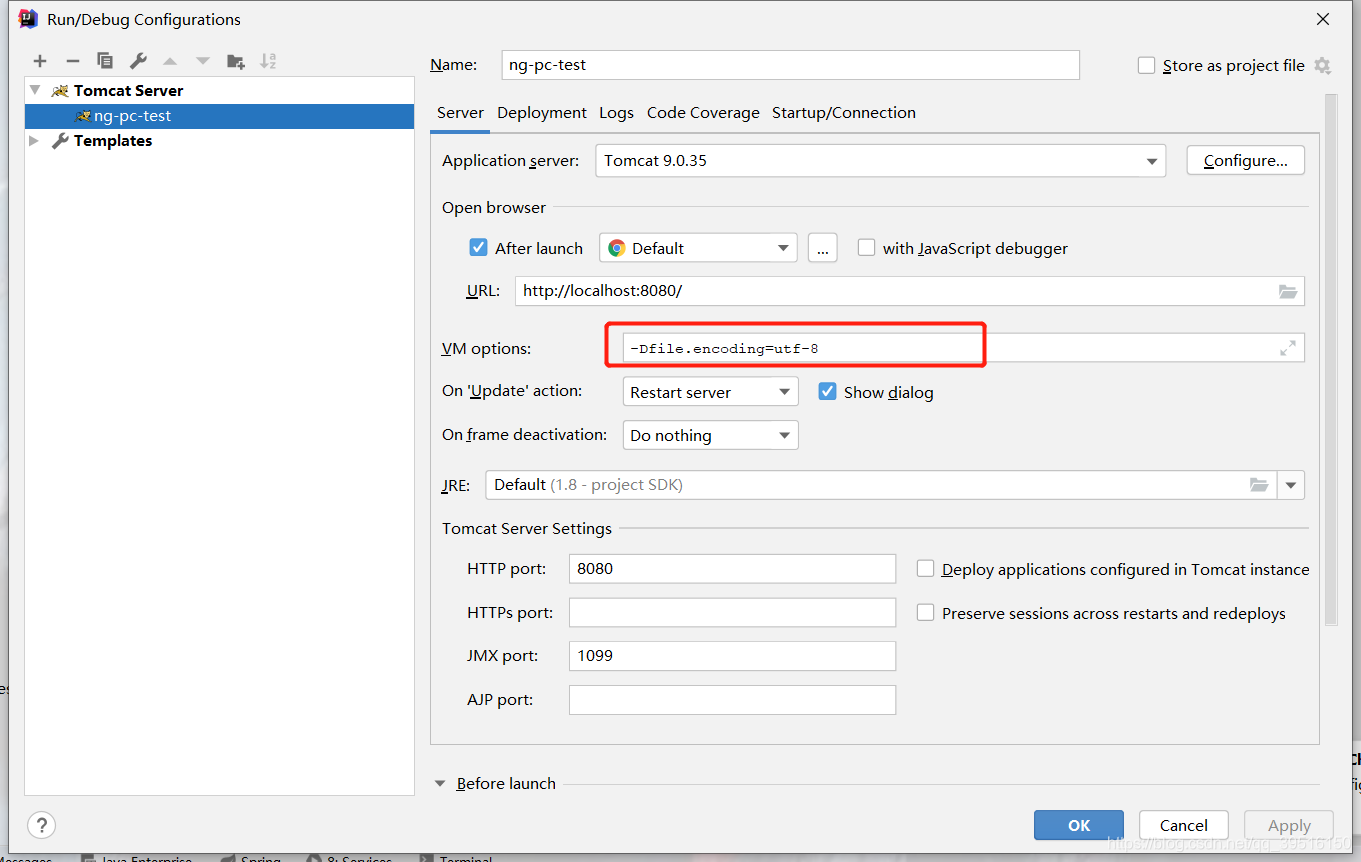1361x862 pixels.
Task: Create new folder using folder icon
Action: 236,61
